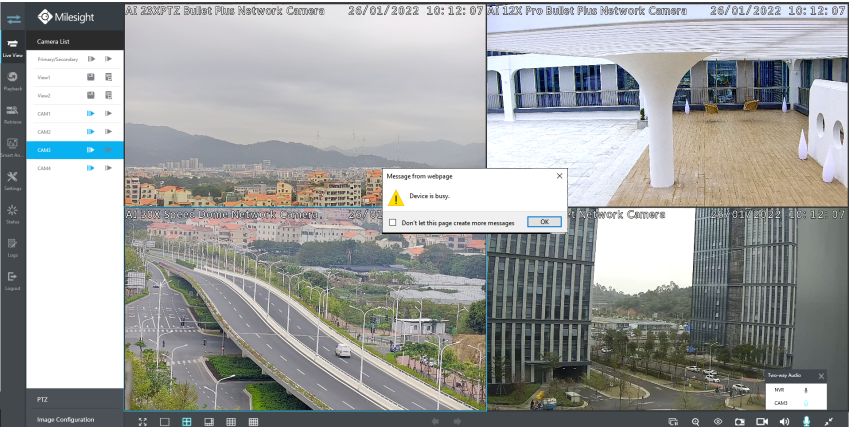Load the View2 layout
The width and height of the screenshot is (851, 428).
[109, 95]
